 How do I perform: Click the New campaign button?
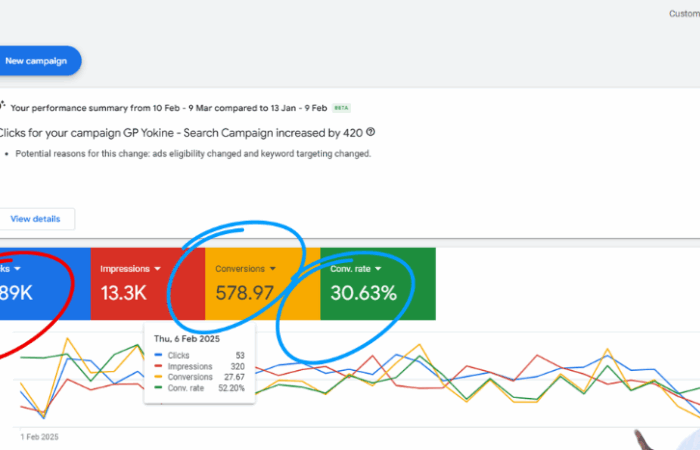click(38, 61)
